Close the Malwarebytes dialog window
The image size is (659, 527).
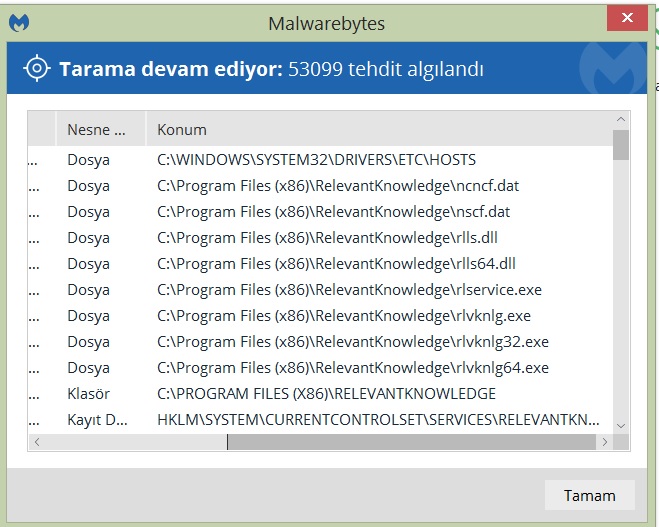627,18
